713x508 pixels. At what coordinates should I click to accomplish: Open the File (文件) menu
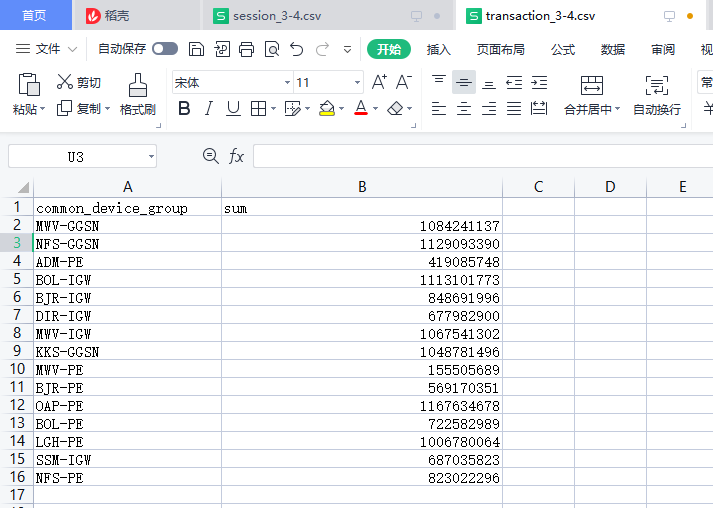[40, 49]
